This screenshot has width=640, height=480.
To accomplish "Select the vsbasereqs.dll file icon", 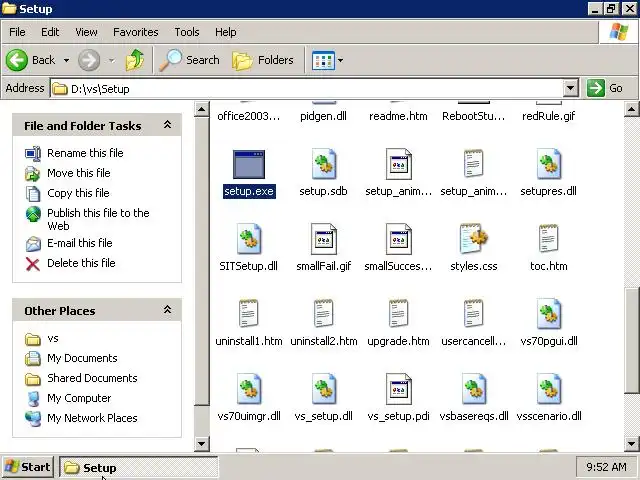I will 474,389.
